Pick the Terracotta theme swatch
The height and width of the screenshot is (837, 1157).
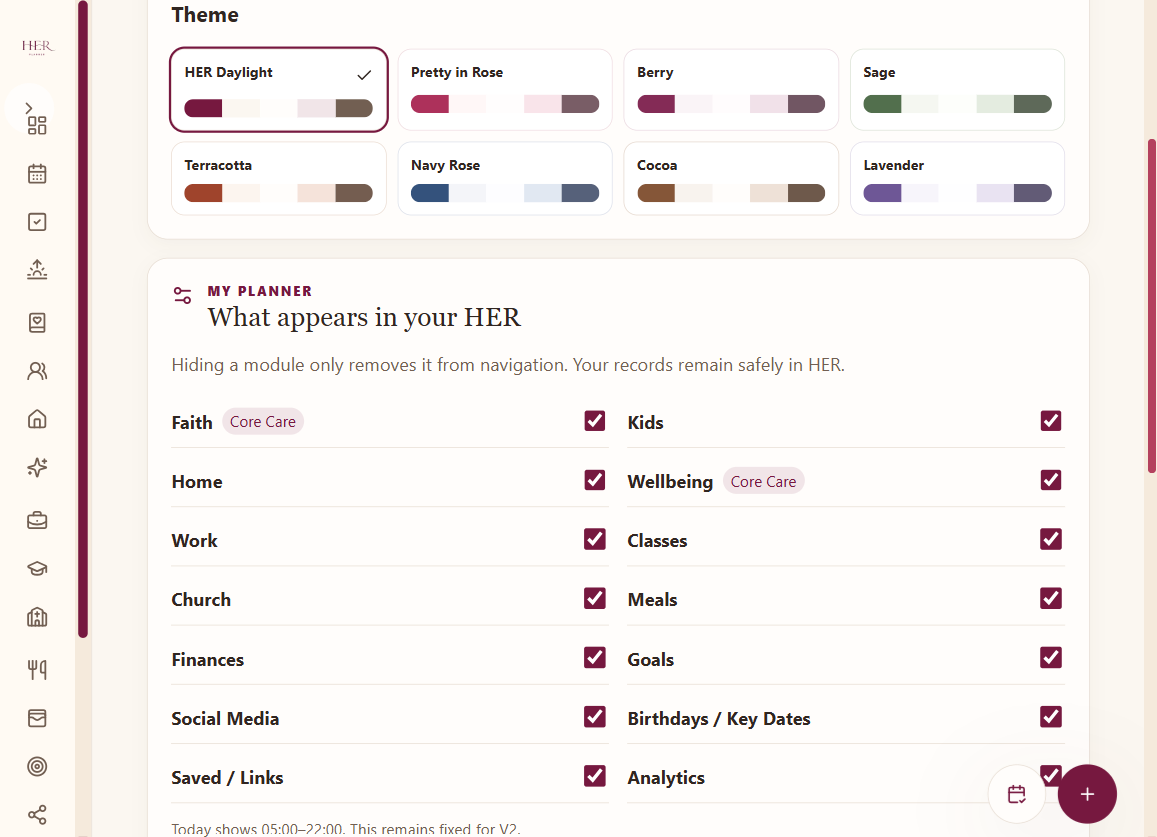click(x=279, y=179)
